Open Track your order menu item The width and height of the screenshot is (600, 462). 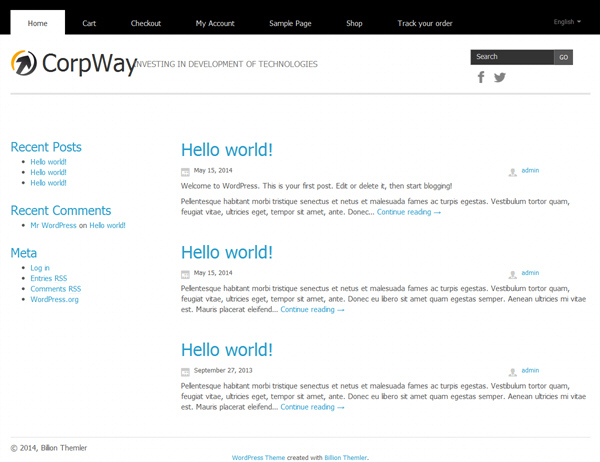(x=425, y=23)
